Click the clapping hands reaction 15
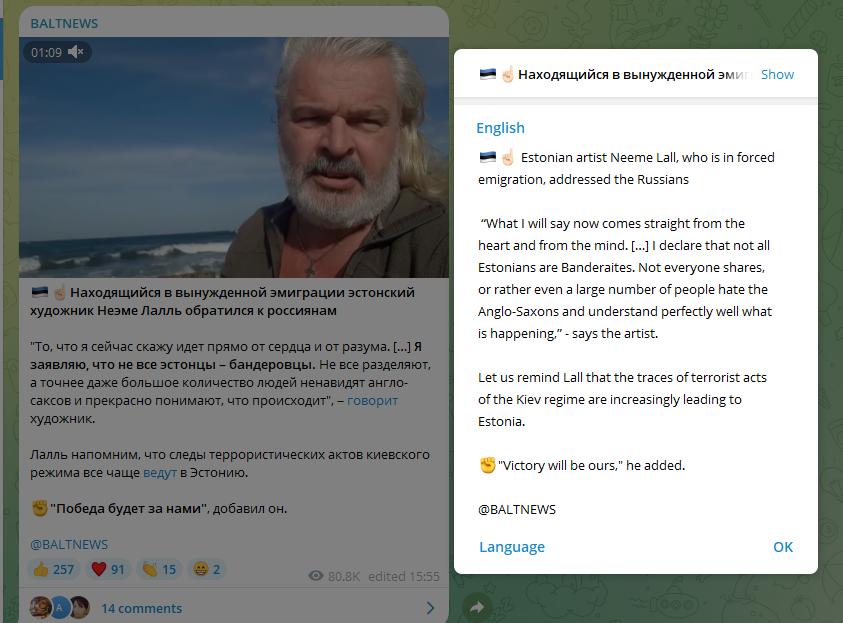Image resolution: width=843 pixels, height=623 pixels. 160,569
